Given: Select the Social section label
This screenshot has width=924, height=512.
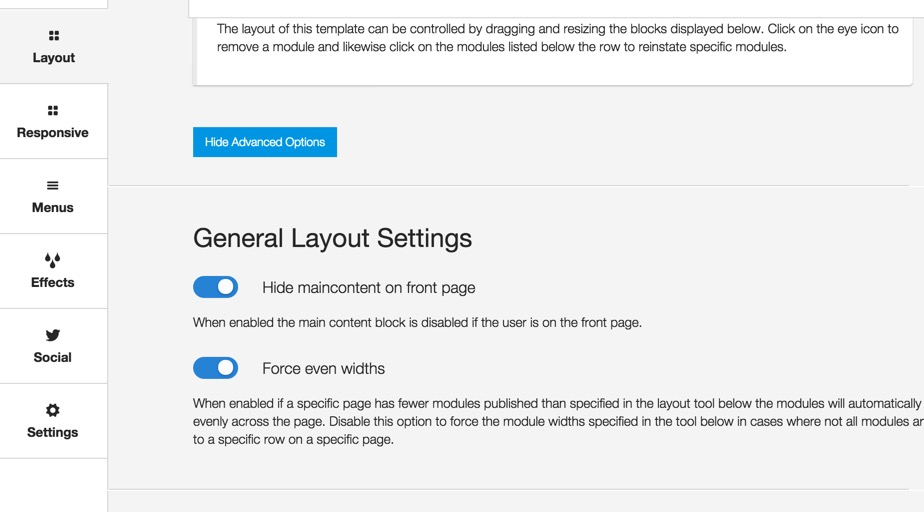Looking at the screenshot, I should coord(52,357).
